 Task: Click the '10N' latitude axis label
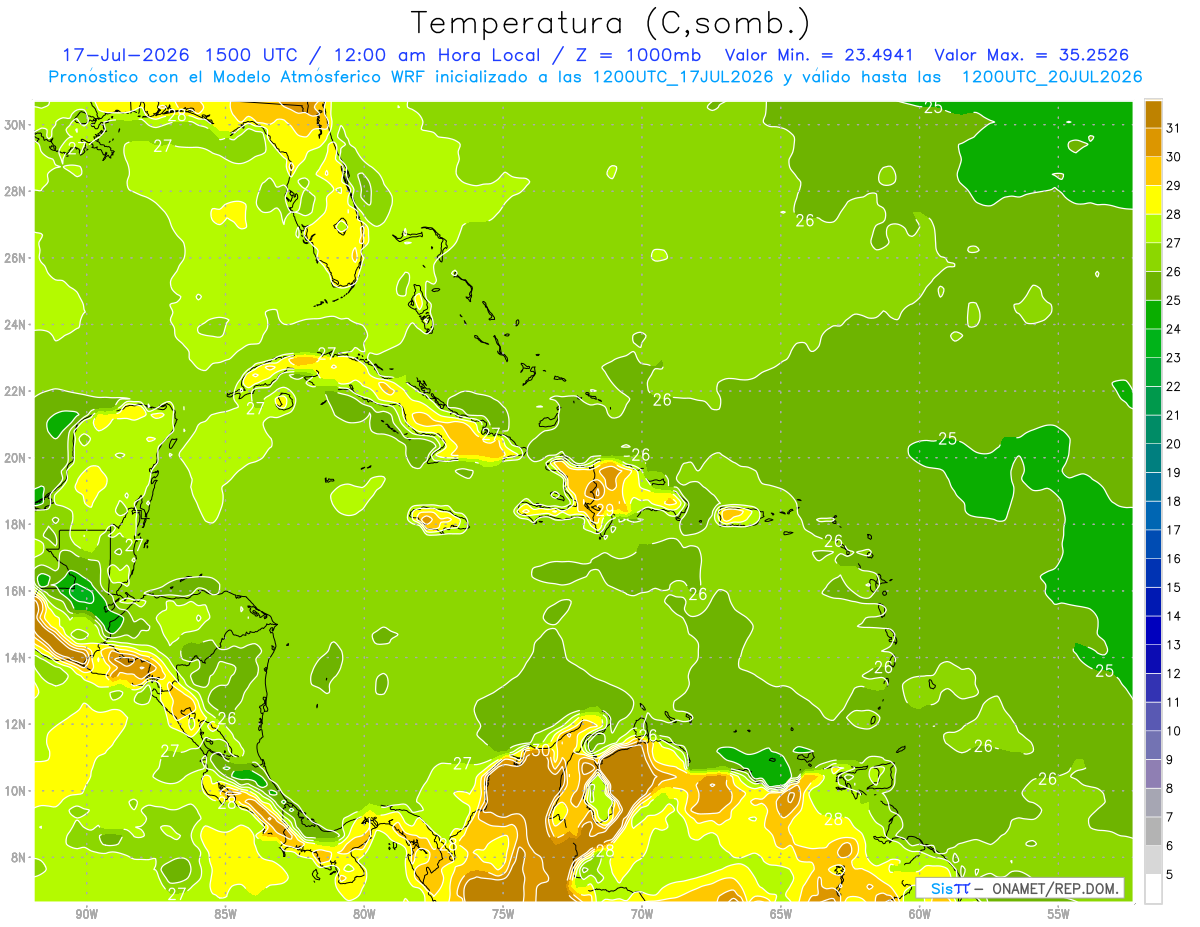click(15, 791)
